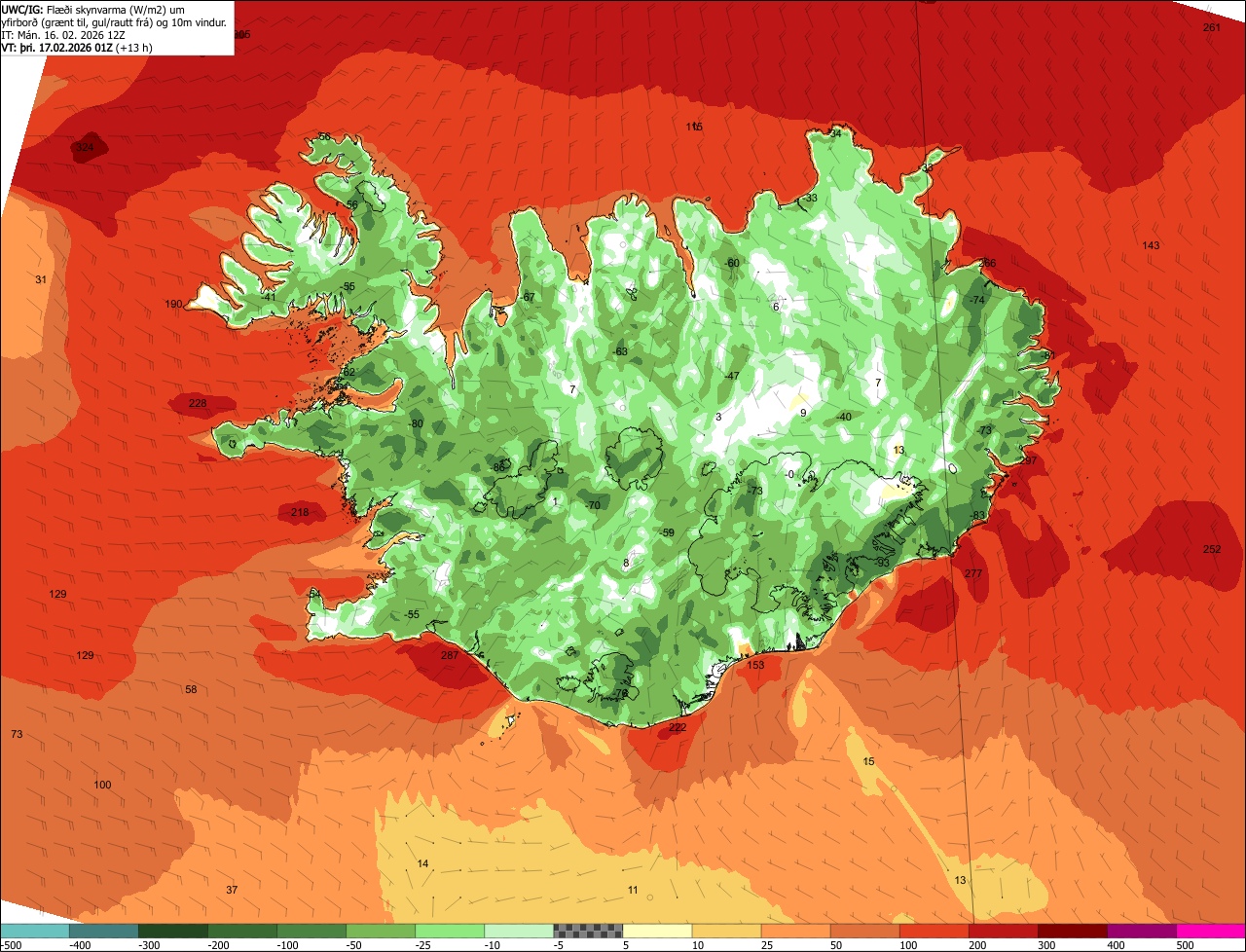Pick the magenta swatch right of 500

pyautogui.click(x=1211, y=931)
